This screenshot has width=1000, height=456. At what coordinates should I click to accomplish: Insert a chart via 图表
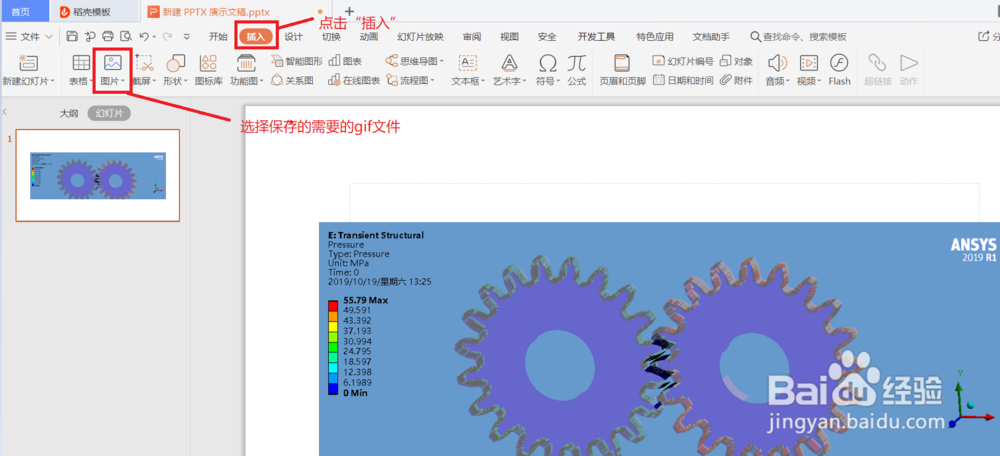(345, 61)
